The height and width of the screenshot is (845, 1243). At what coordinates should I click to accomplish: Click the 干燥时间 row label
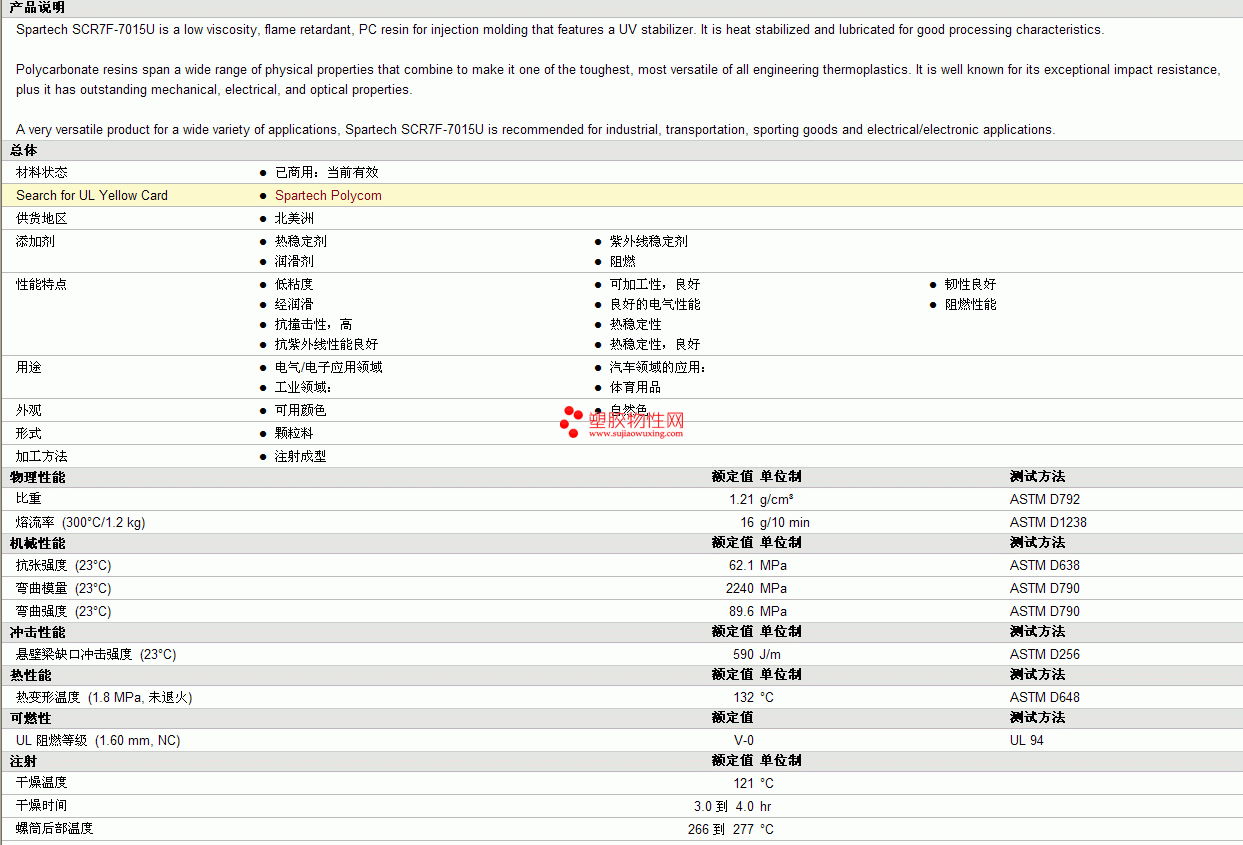[x=42, y=806]
